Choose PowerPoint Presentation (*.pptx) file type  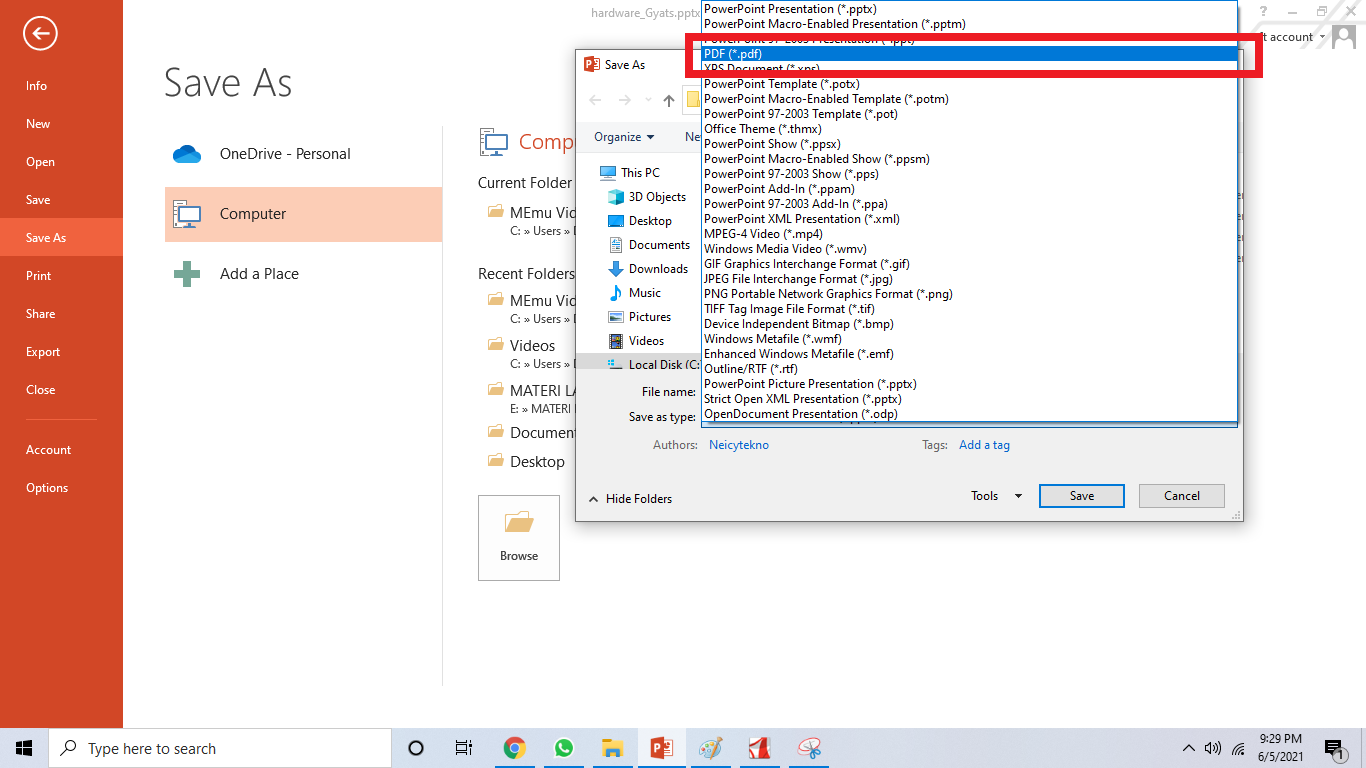(x=969, y=9)
